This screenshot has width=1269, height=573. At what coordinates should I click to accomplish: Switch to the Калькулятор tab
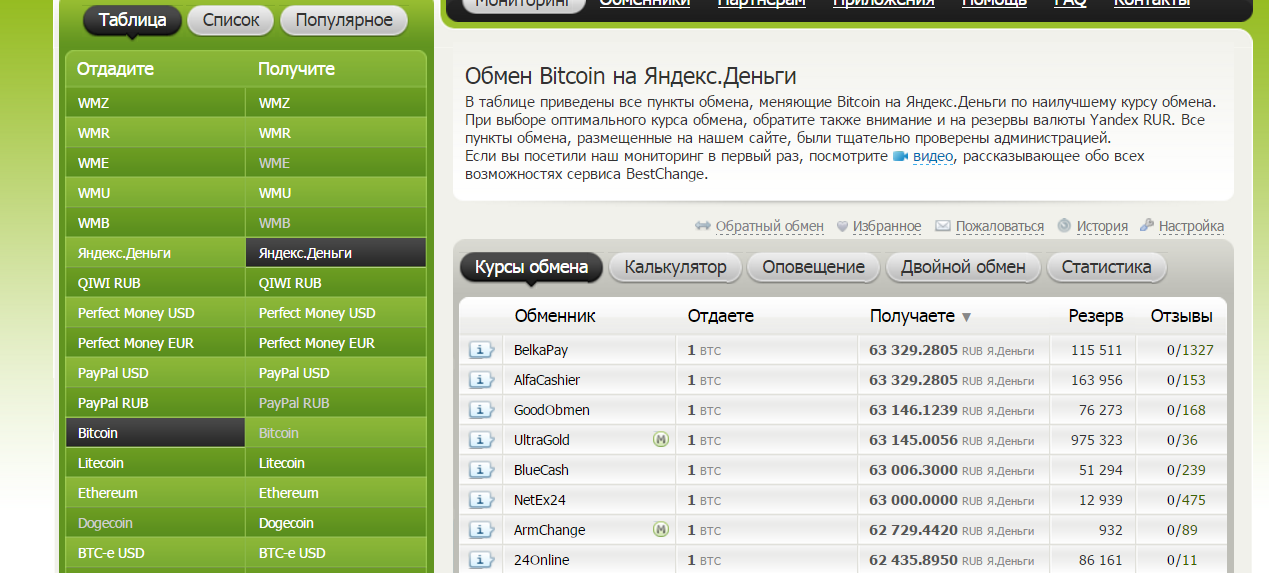point(674,267)
